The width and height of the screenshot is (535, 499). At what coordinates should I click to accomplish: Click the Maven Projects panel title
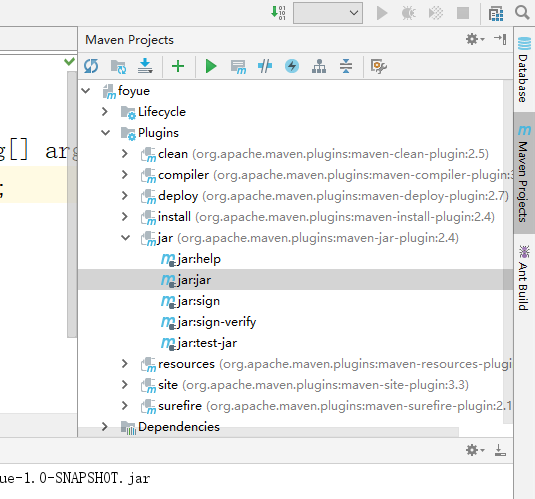coord(129,40)
